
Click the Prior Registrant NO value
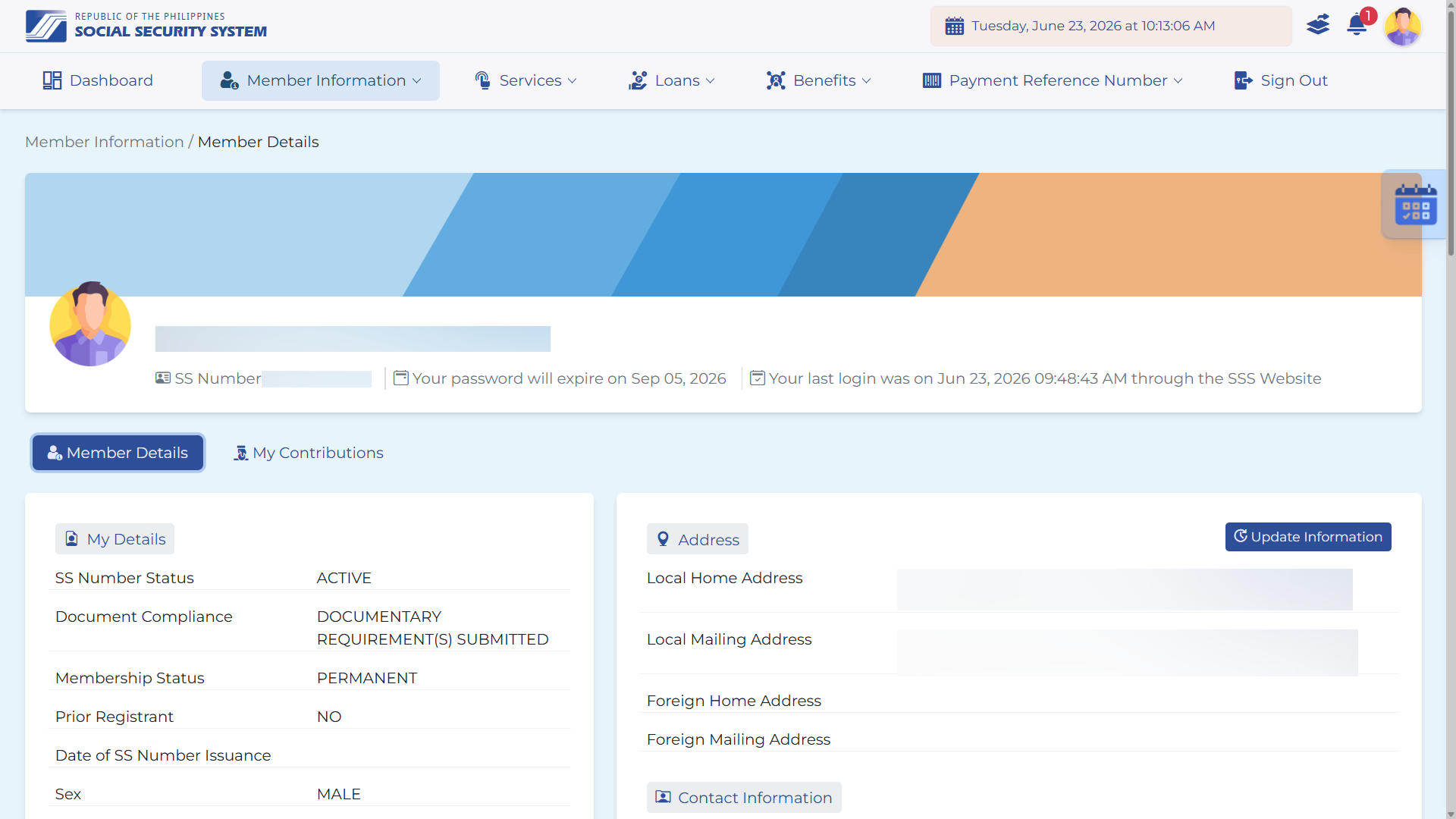pos(328,717)
